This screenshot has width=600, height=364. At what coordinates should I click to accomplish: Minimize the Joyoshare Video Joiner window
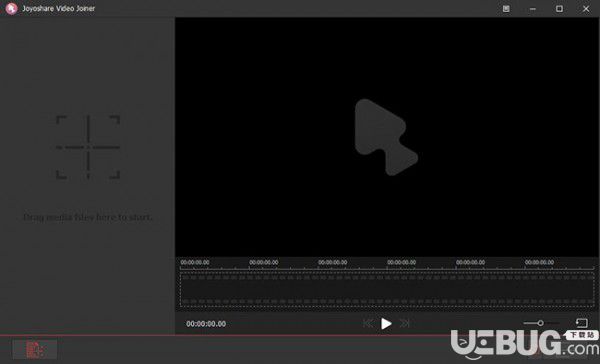533,8
